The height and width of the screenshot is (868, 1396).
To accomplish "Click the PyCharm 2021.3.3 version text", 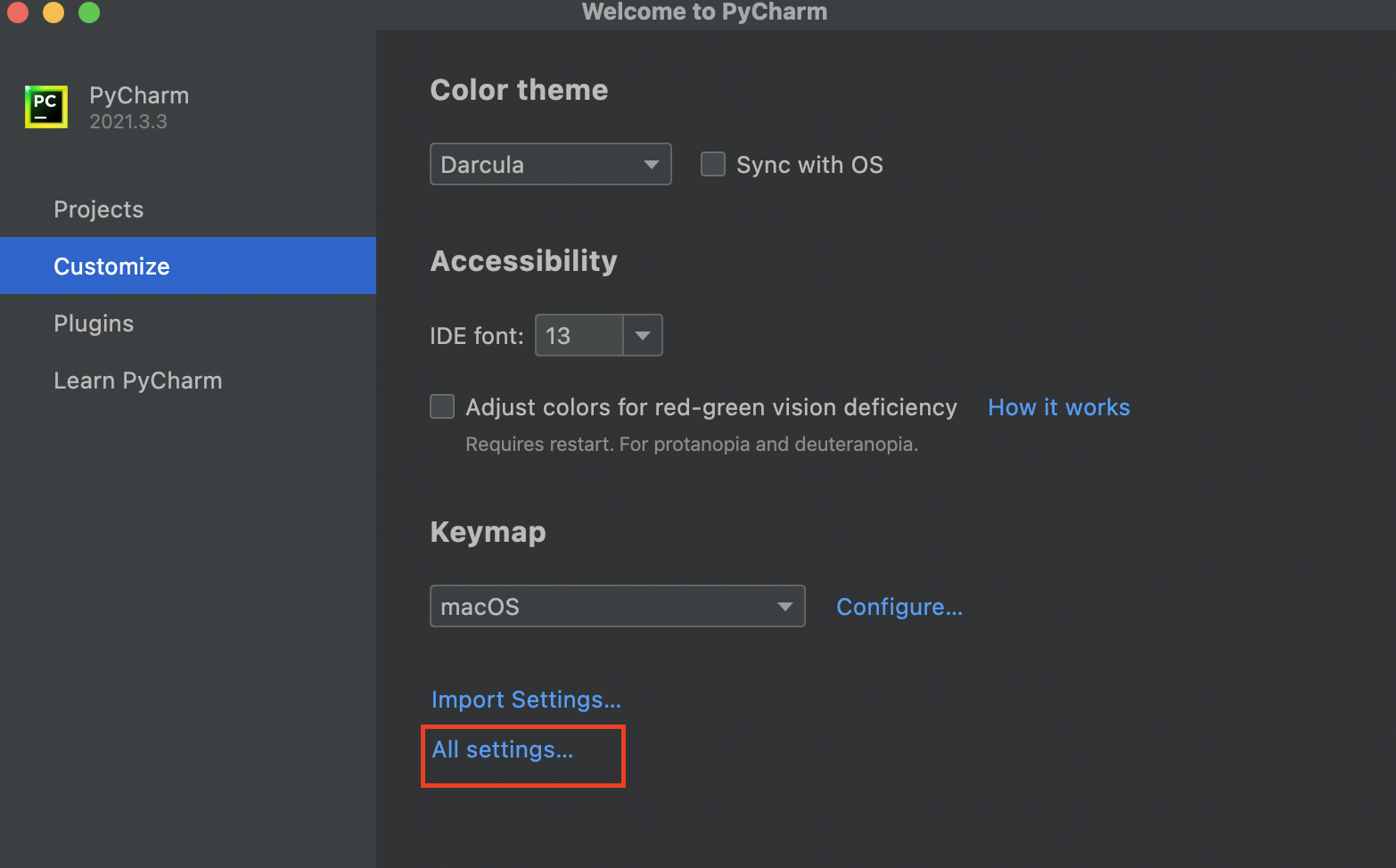I will 128,121.
